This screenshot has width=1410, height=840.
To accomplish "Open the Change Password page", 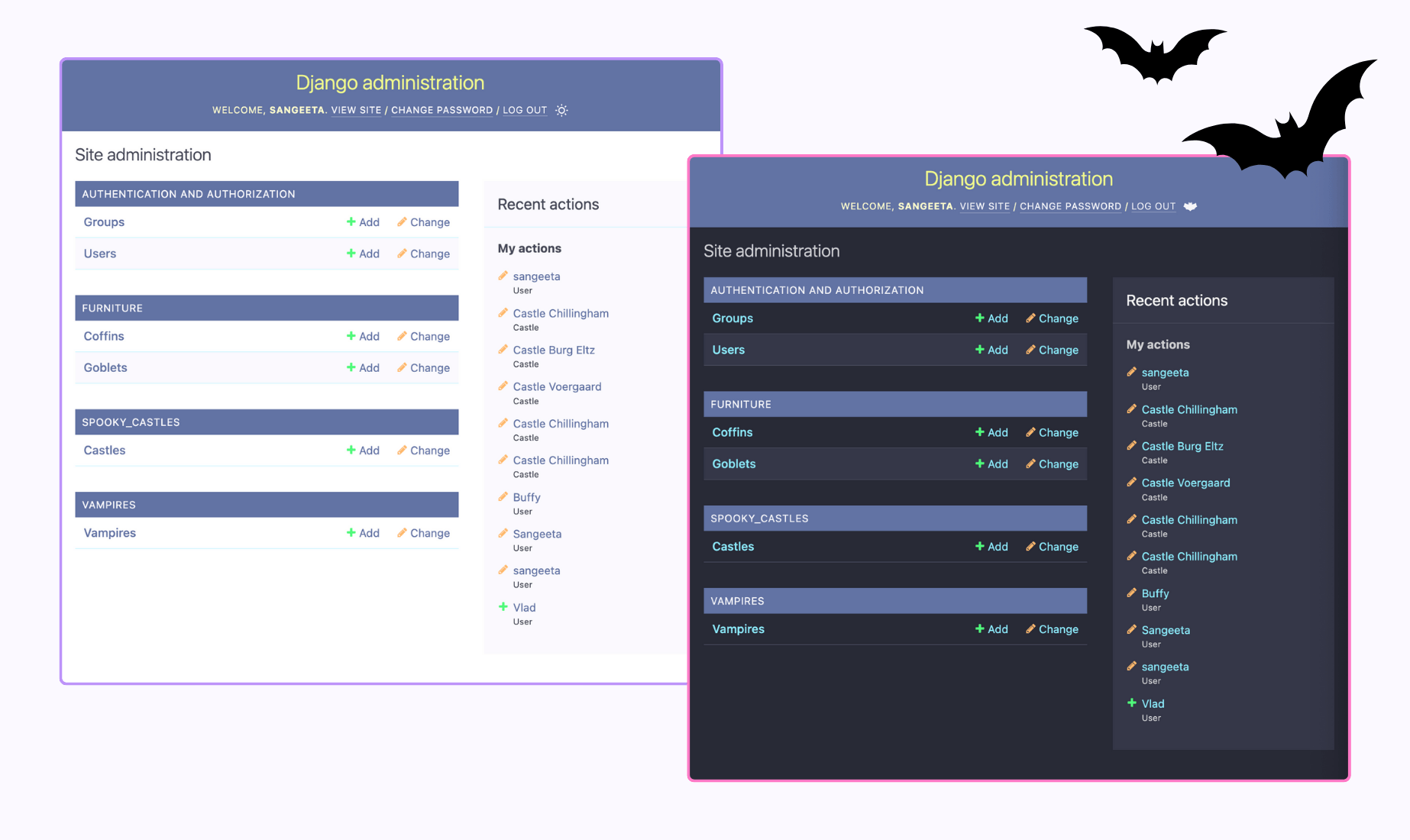I will coord(441,110).
